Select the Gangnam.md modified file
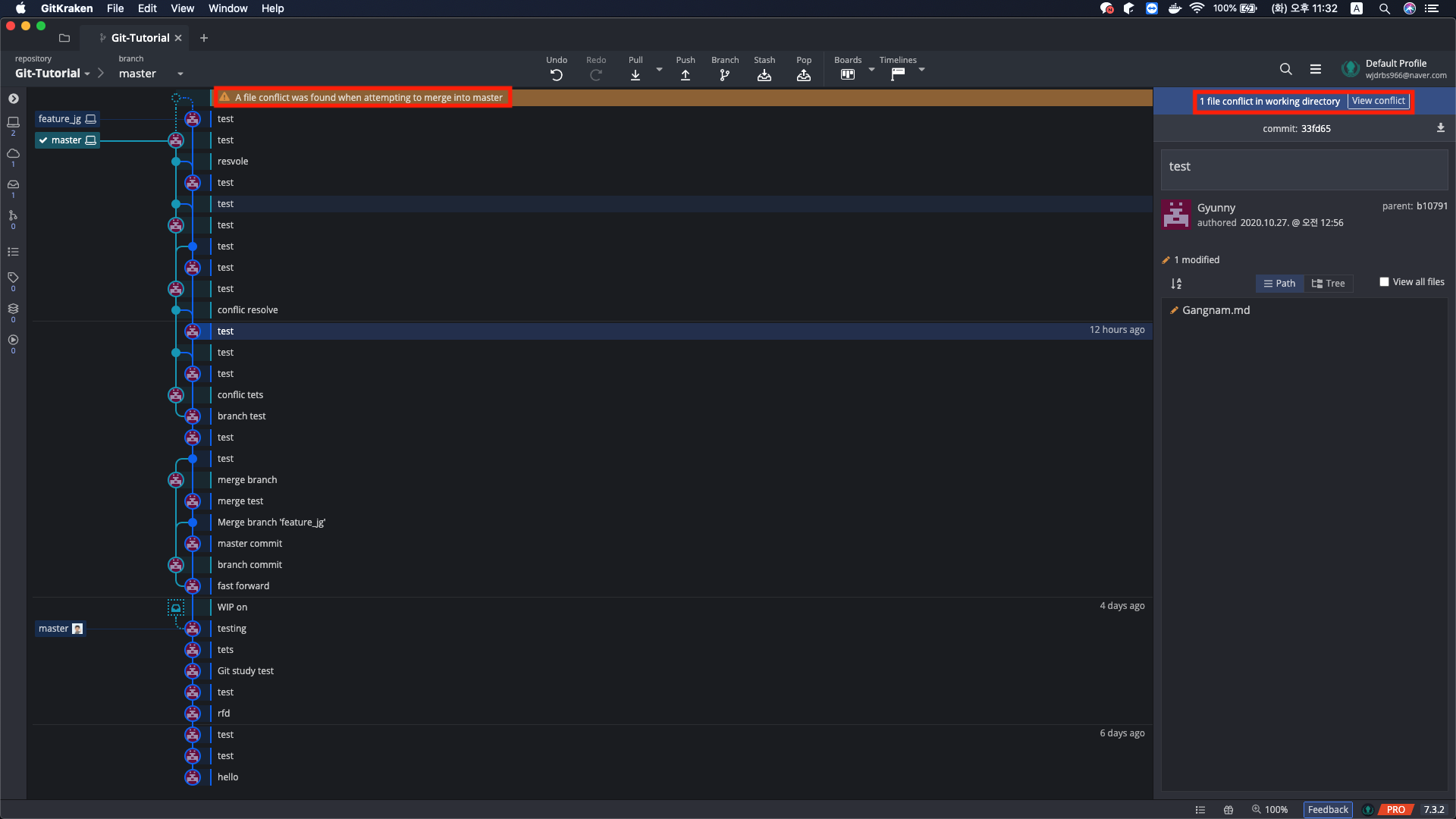 coord(1216,310)
